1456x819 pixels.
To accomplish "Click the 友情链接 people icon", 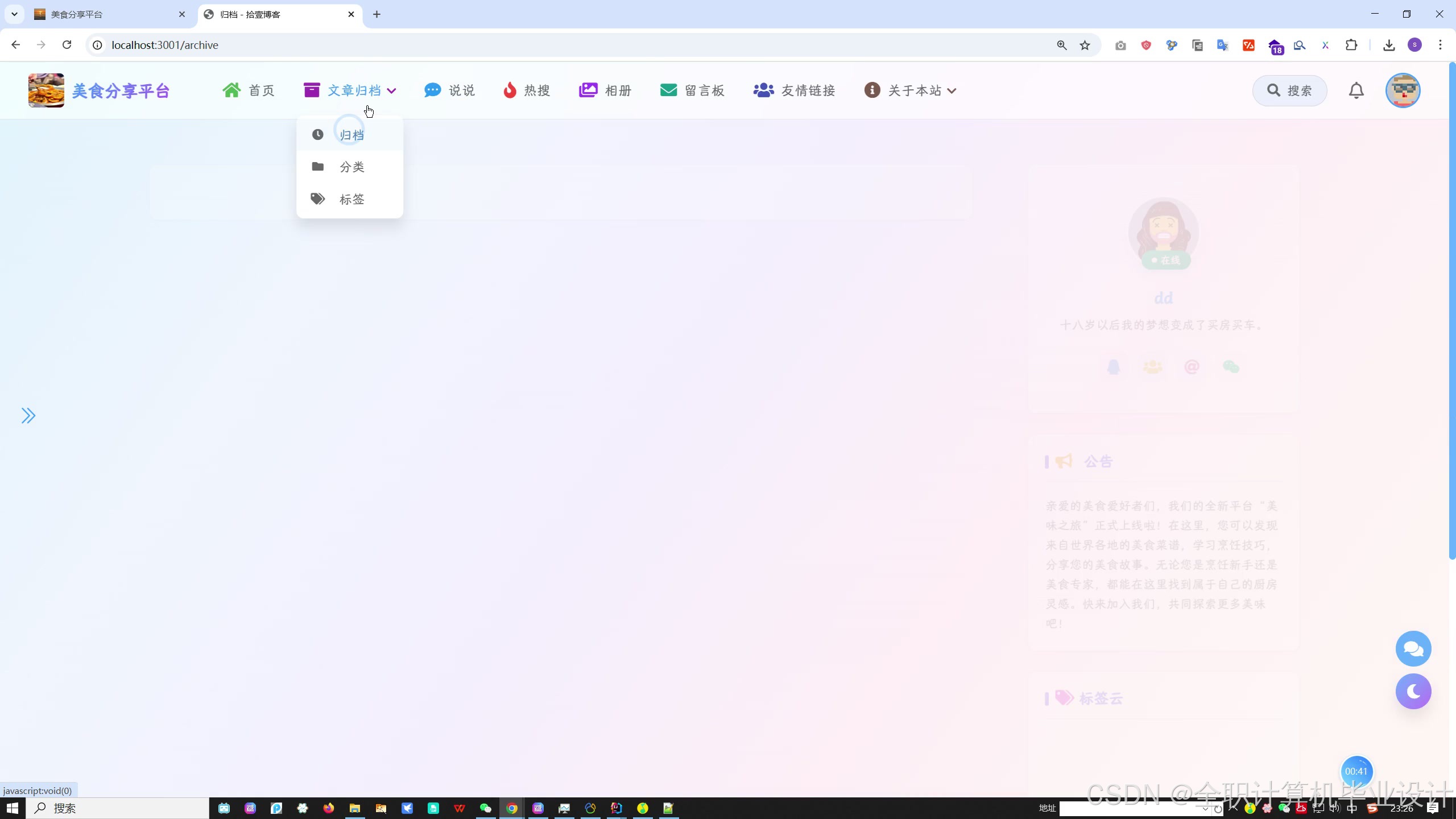I will 763,90.
